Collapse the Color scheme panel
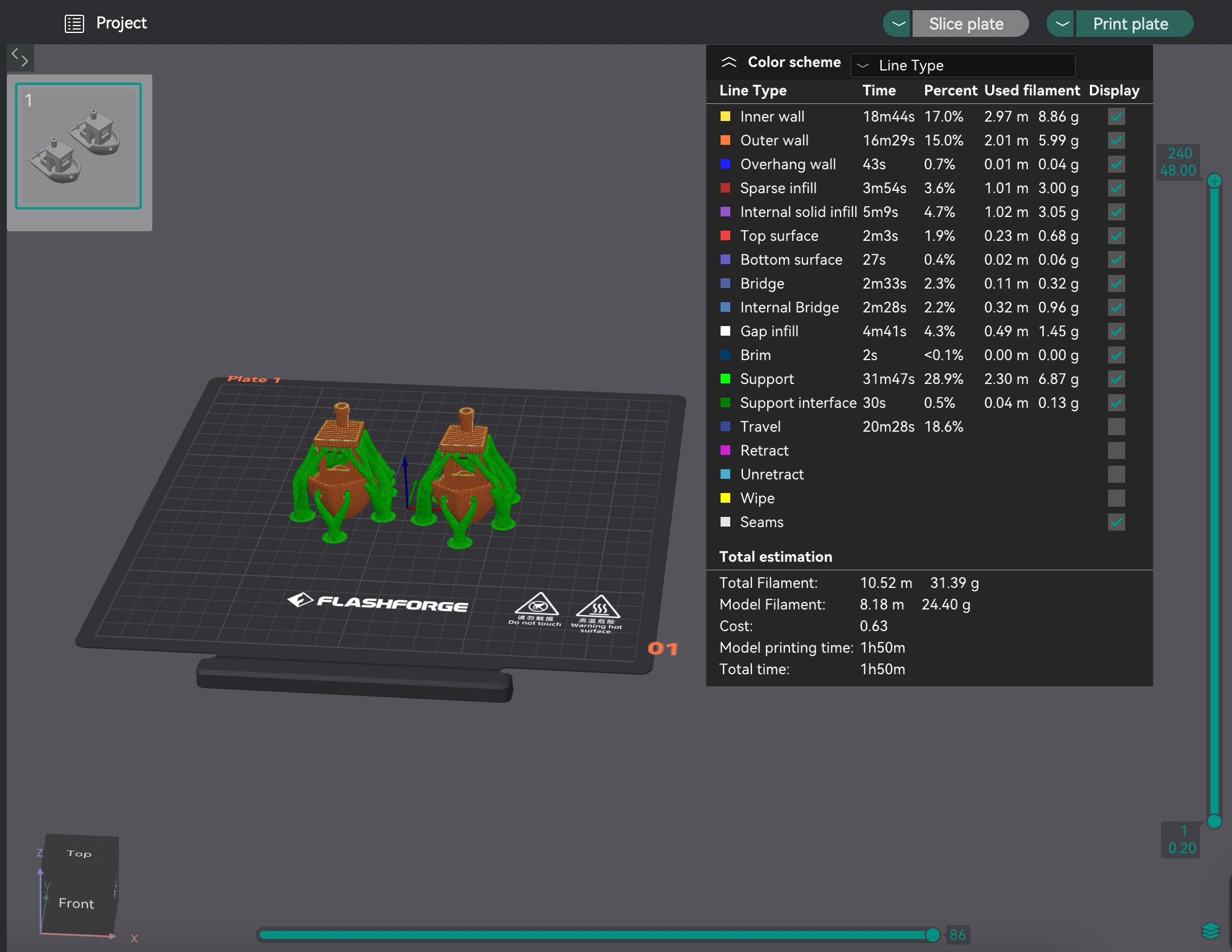The height and width of the screenshot is (952, 1232). [729, 62]
